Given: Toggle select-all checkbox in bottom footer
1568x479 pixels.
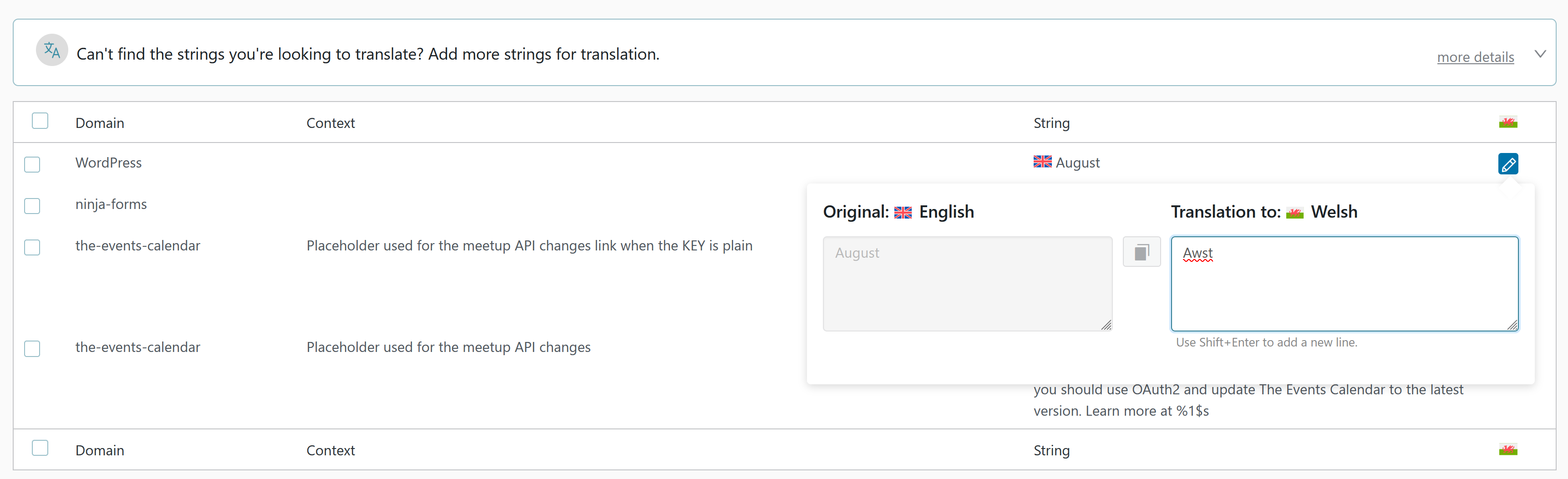Looking at the screenshot, I should tap(40, 448).
